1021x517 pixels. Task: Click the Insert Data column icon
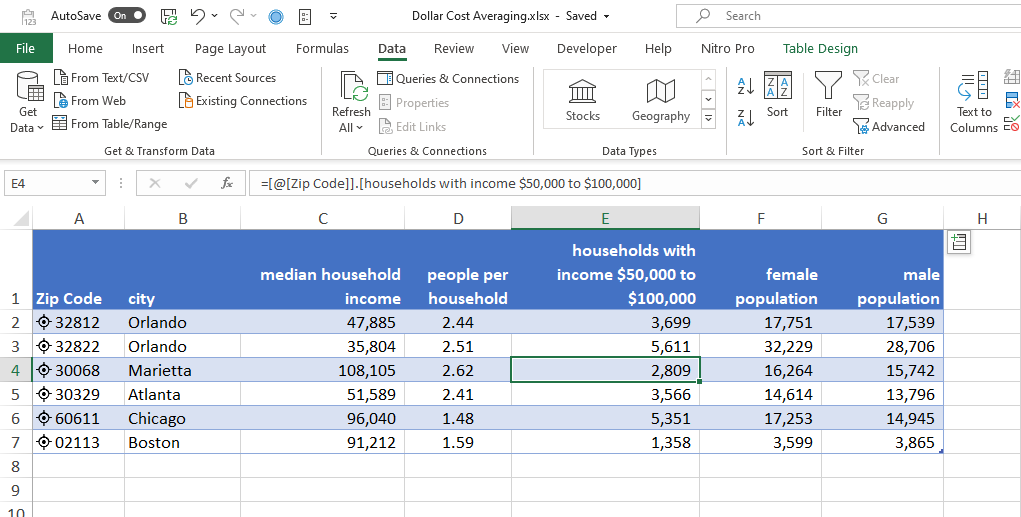point(958,241)
